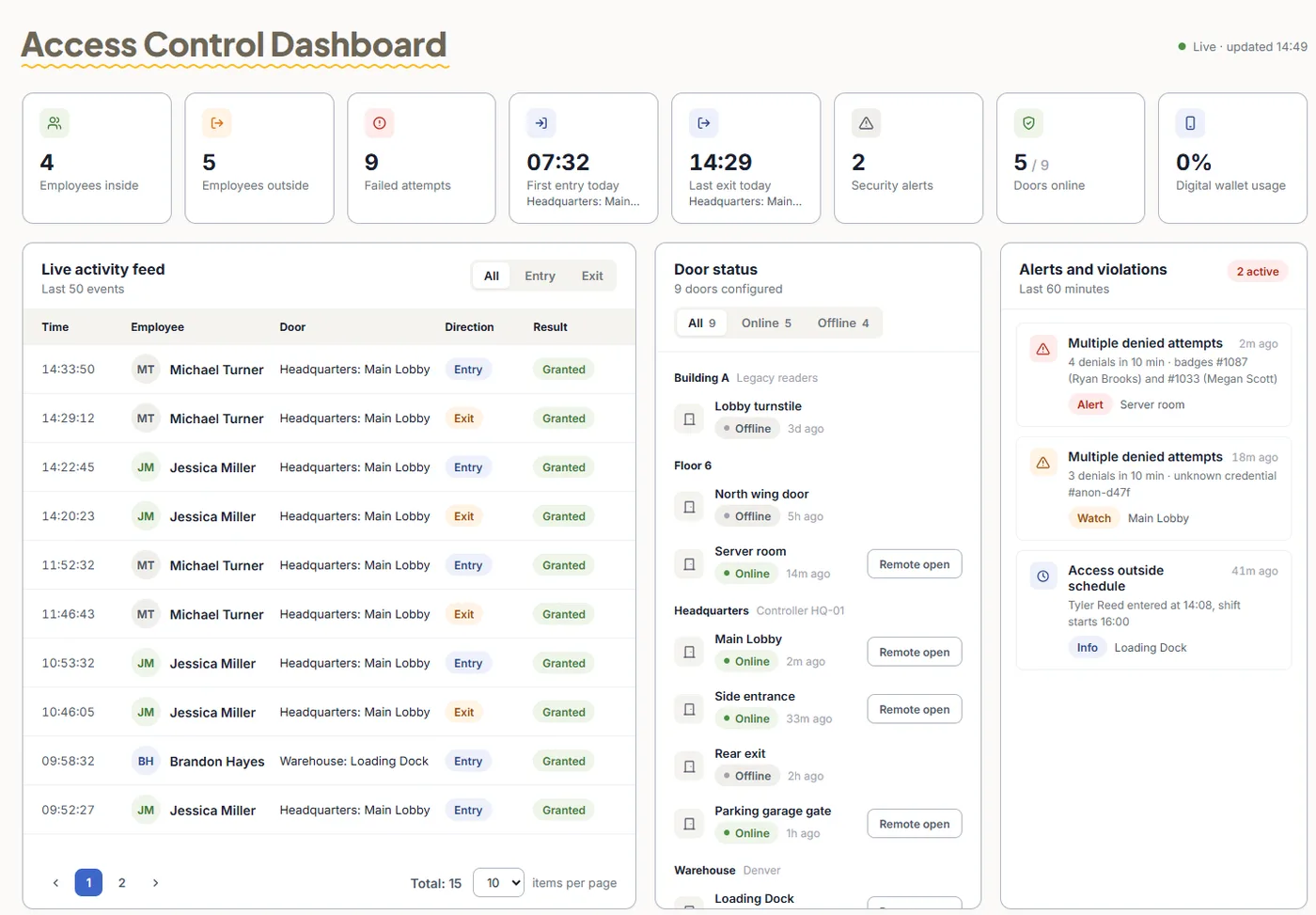The height and width of the screenshot is (915, 1316).
Task: Click the First entry today login icon
Action: coord(541,123)
